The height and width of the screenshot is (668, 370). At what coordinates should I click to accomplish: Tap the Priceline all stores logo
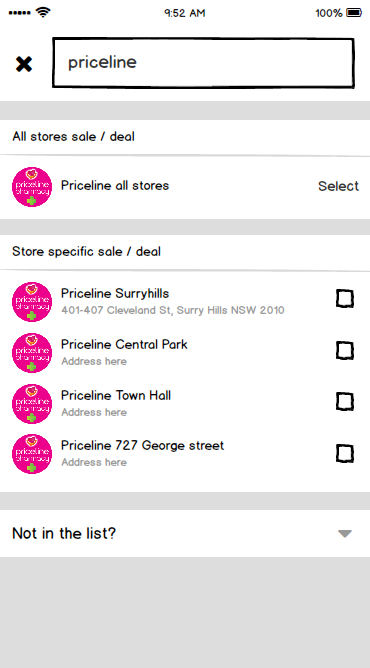point(32,187)
